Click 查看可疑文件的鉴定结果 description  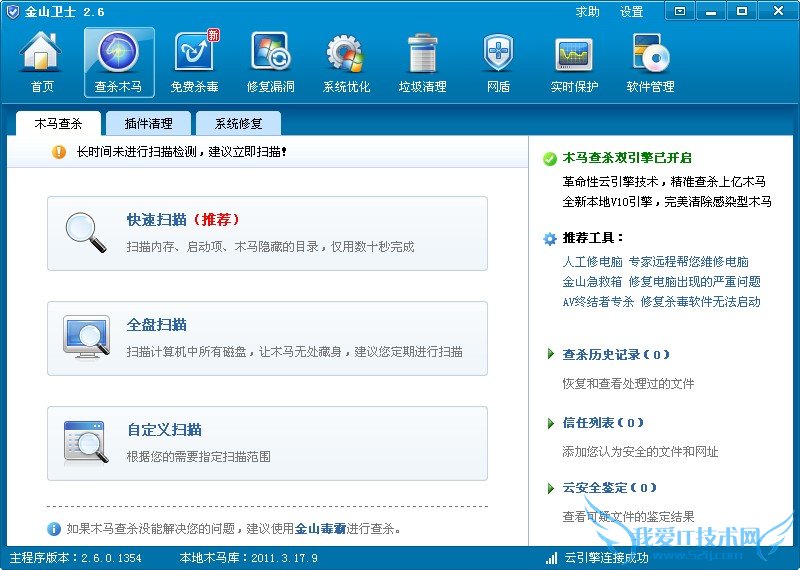(x=628, y=516)
